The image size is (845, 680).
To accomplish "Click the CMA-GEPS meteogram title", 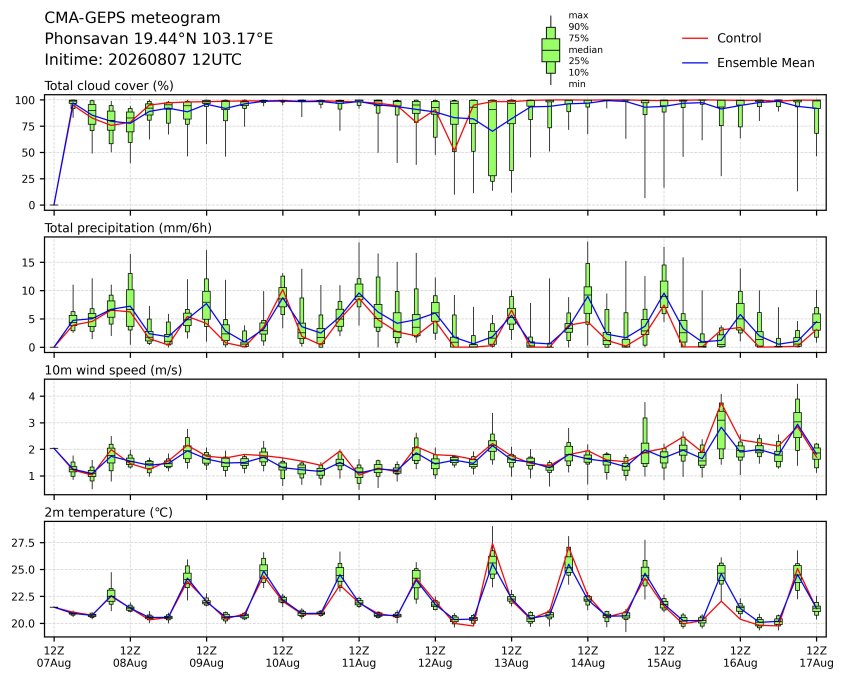I will [132, 18].
